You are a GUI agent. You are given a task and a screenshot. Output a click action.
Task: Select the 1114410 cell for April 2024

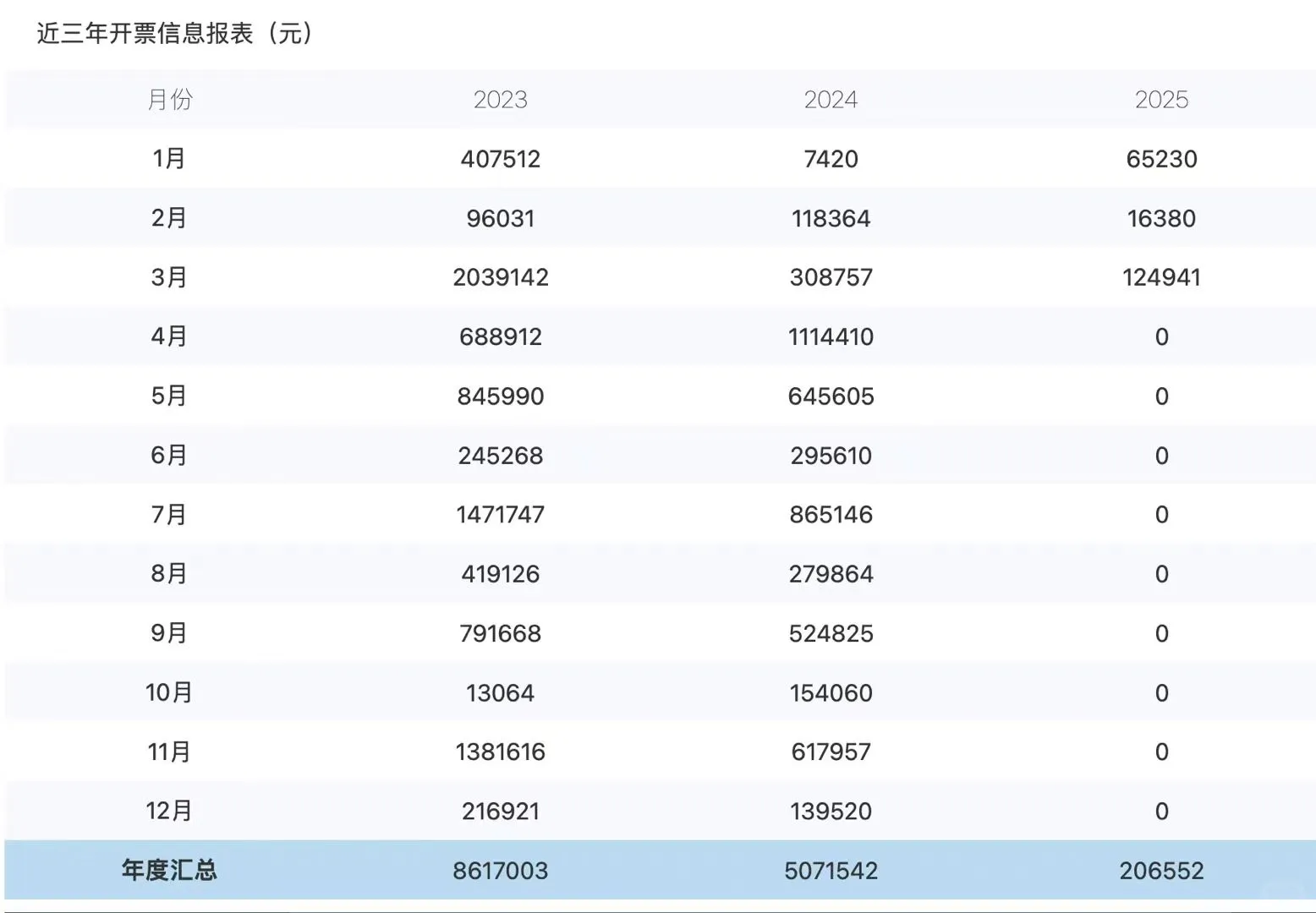click(x=831, y=336)
